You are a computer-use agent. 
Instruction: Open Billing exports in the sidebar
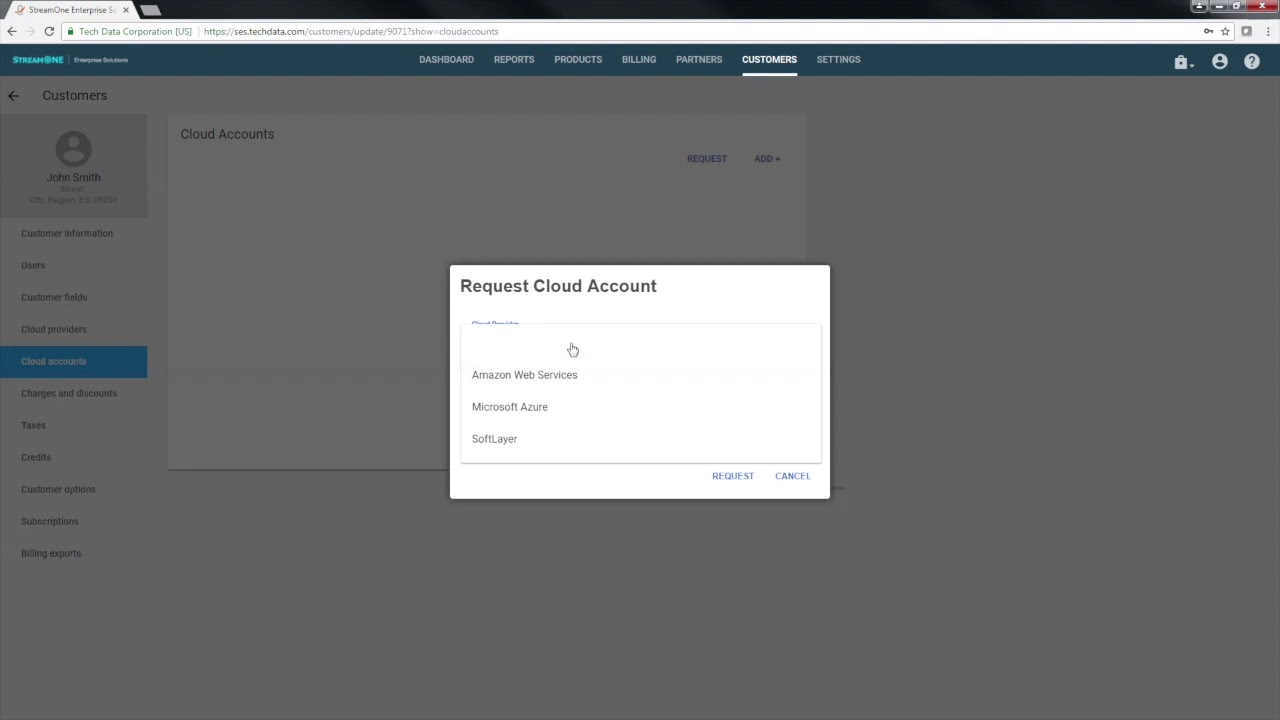coord(74,554)
